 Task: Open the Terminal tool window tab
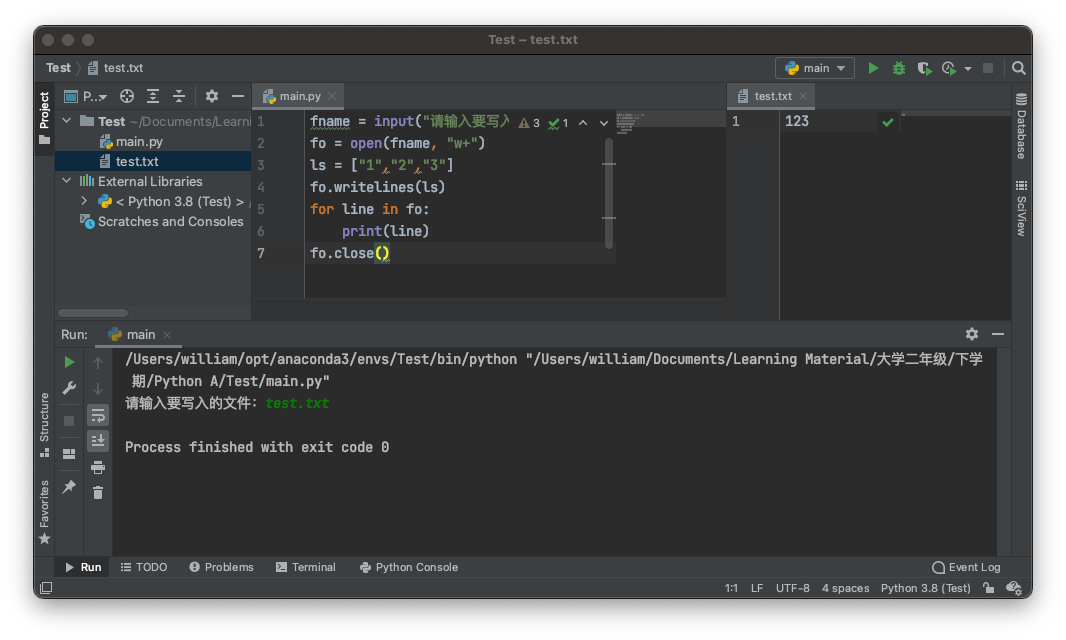click(305, 567)
